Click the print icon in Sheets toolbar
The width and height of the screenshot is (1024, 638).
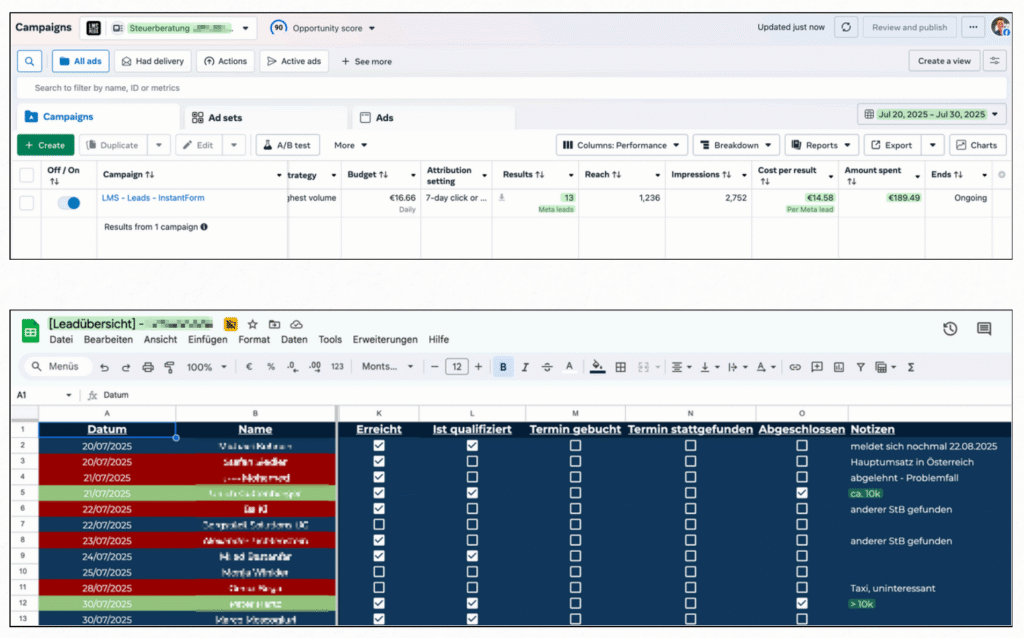[x=148, y=367]
